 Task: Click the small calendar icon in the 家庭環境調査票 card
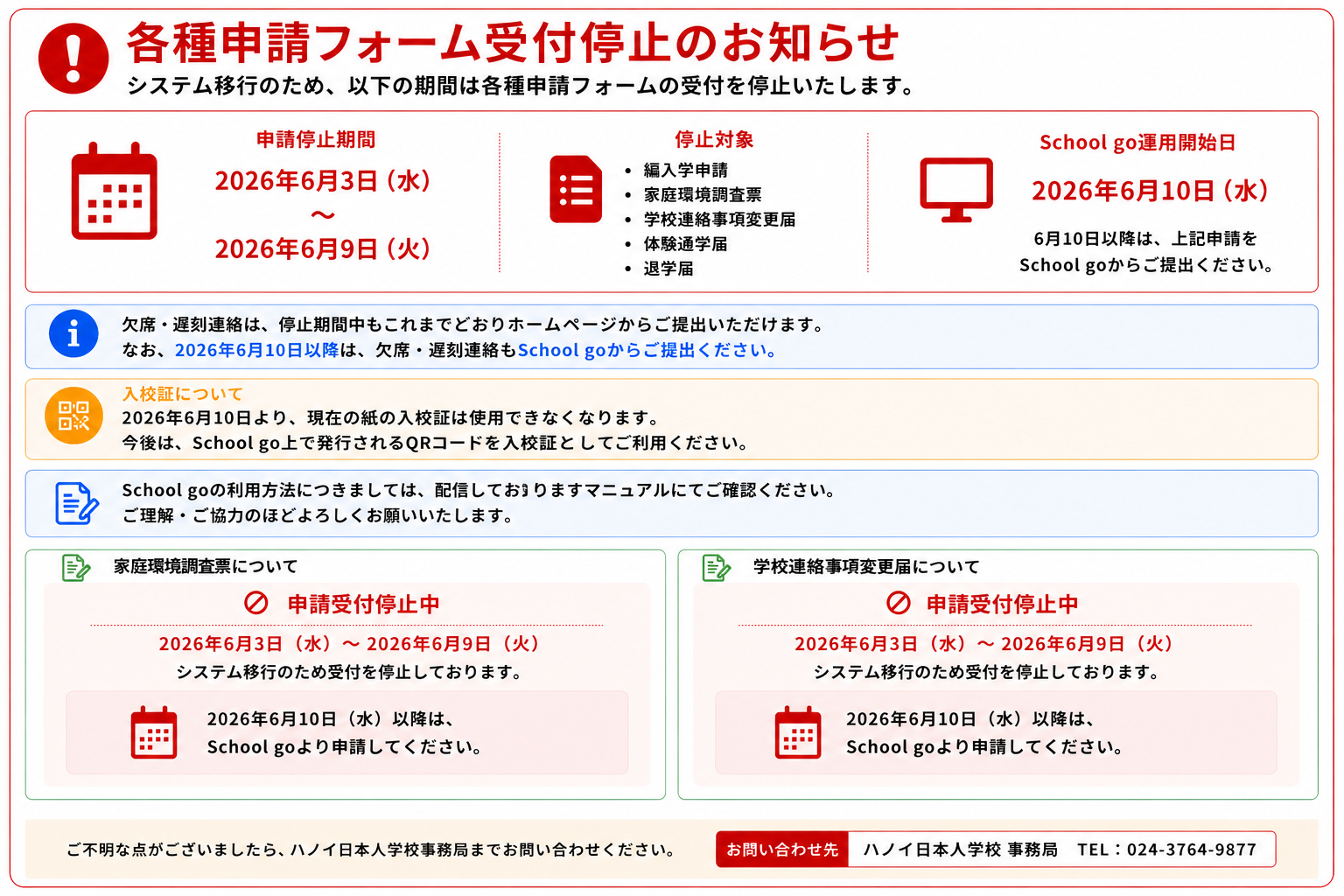pyautogui.click(x=154, y=732)
